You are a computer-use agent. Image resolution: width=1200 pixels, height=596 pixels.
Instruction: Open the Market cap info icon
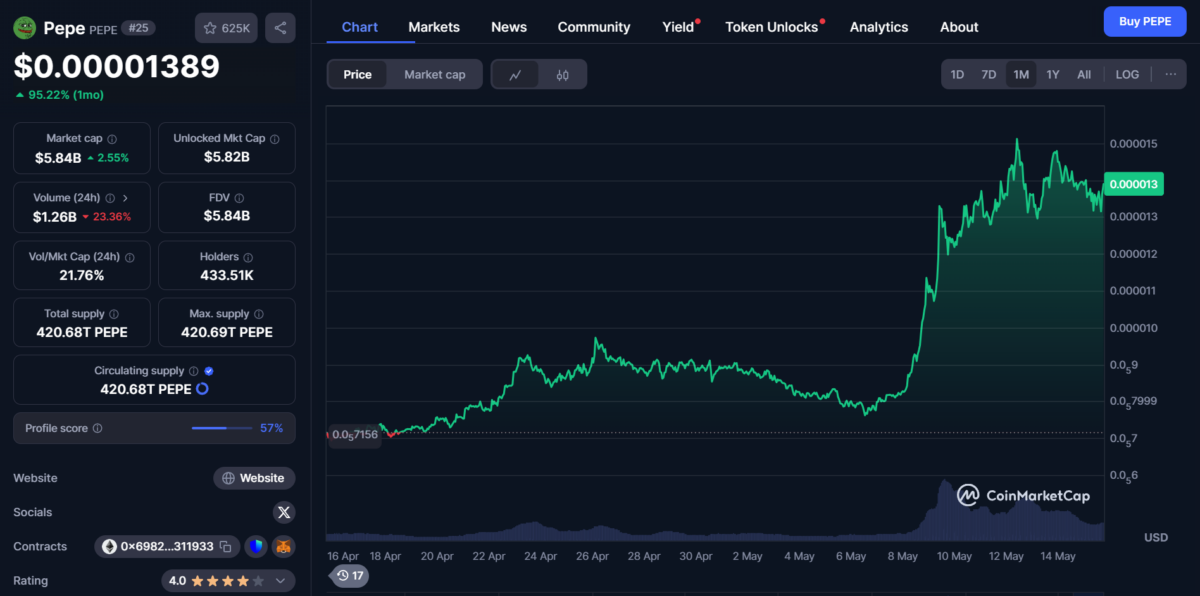tap(112, 139)
